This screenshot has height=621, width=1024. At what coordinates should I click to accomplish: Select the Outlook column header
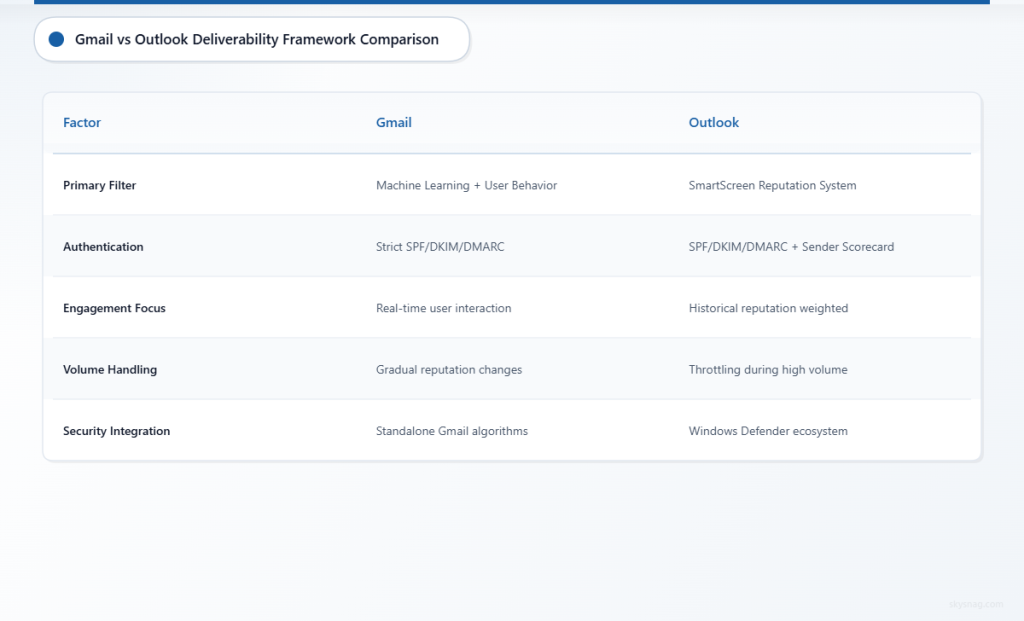tap(713, 122)
